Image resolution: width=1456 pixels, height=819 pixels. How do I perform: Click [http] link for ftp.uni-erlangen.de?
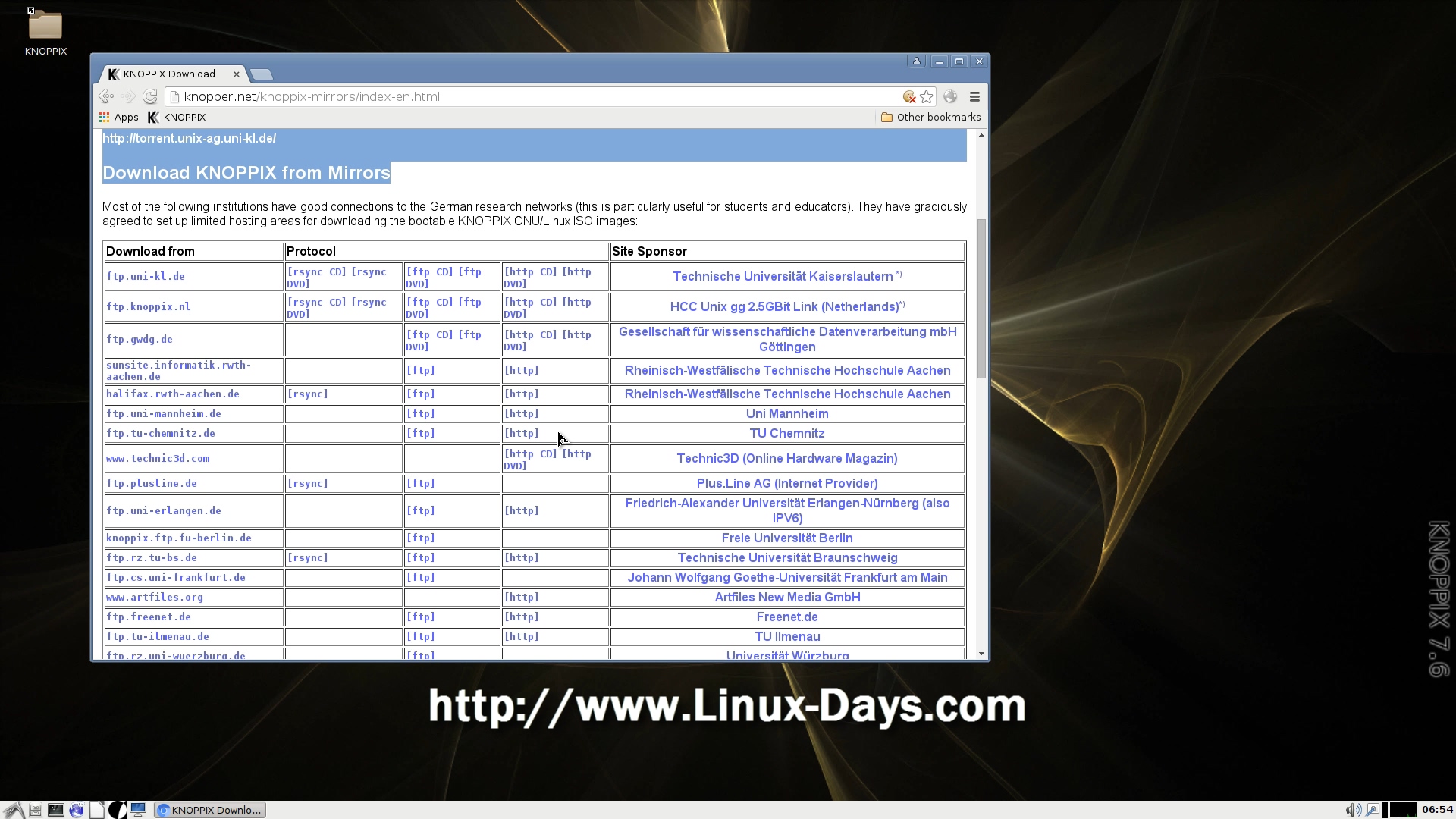click(522, 510)
